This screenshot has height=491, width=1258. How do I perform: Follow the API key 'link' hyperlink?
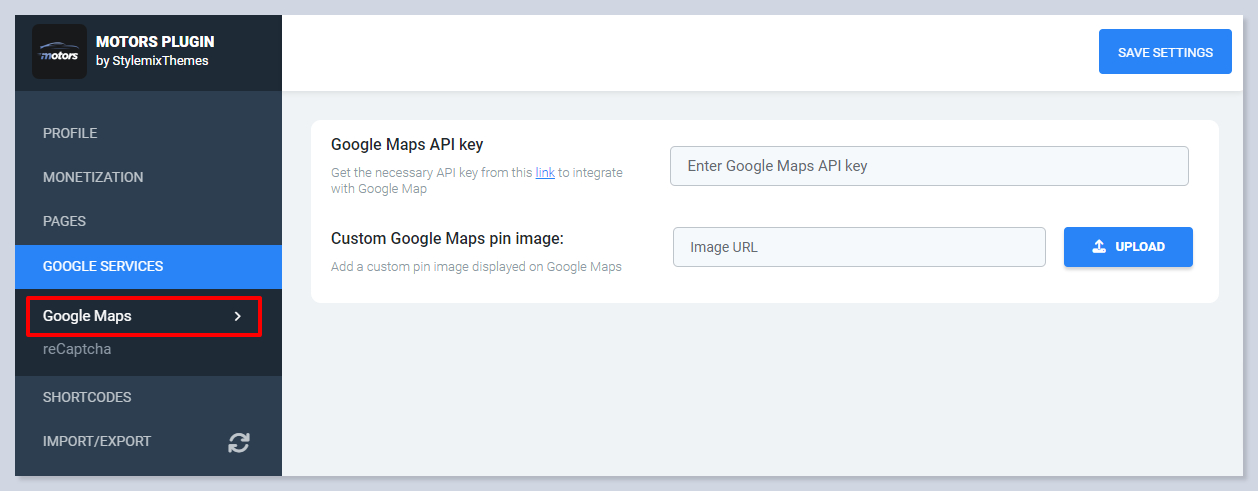tap(545, 173)
